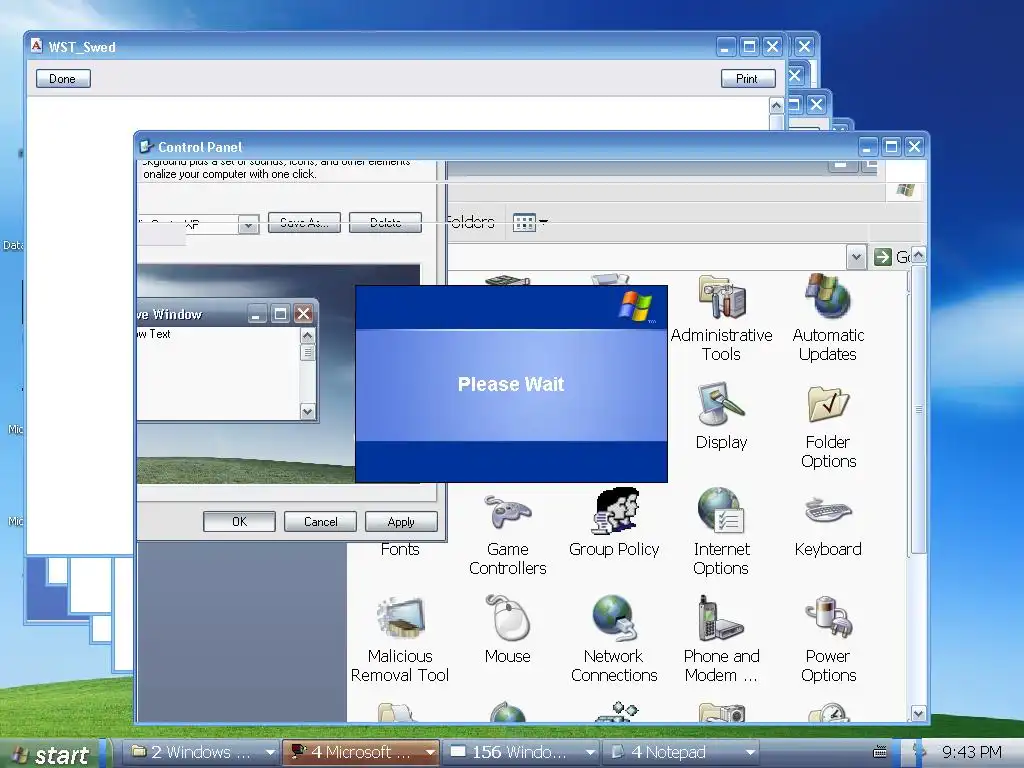This screenshot has width=1024, height=768.
Task: Open the 4 Microsoft taskbar group
Action: pyautogui.click(x=361, y=752)
